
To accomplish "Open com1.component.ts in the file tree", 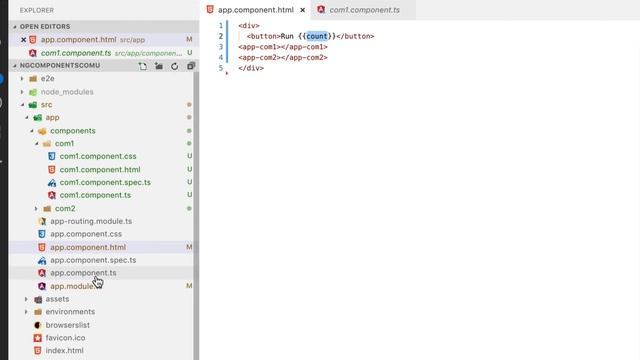I will click(95, 195).
